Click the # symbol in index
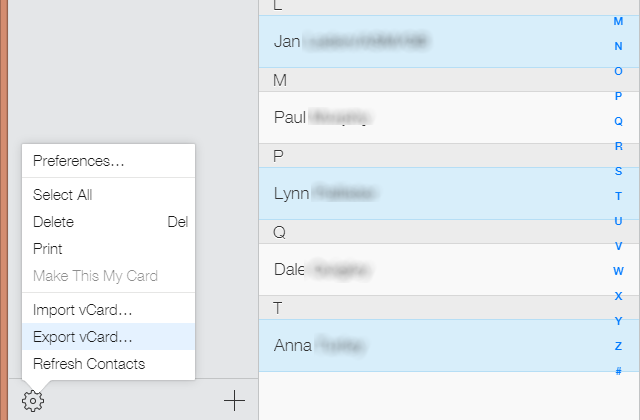Screen dimensions: 640x420 (x=618, y=371)
